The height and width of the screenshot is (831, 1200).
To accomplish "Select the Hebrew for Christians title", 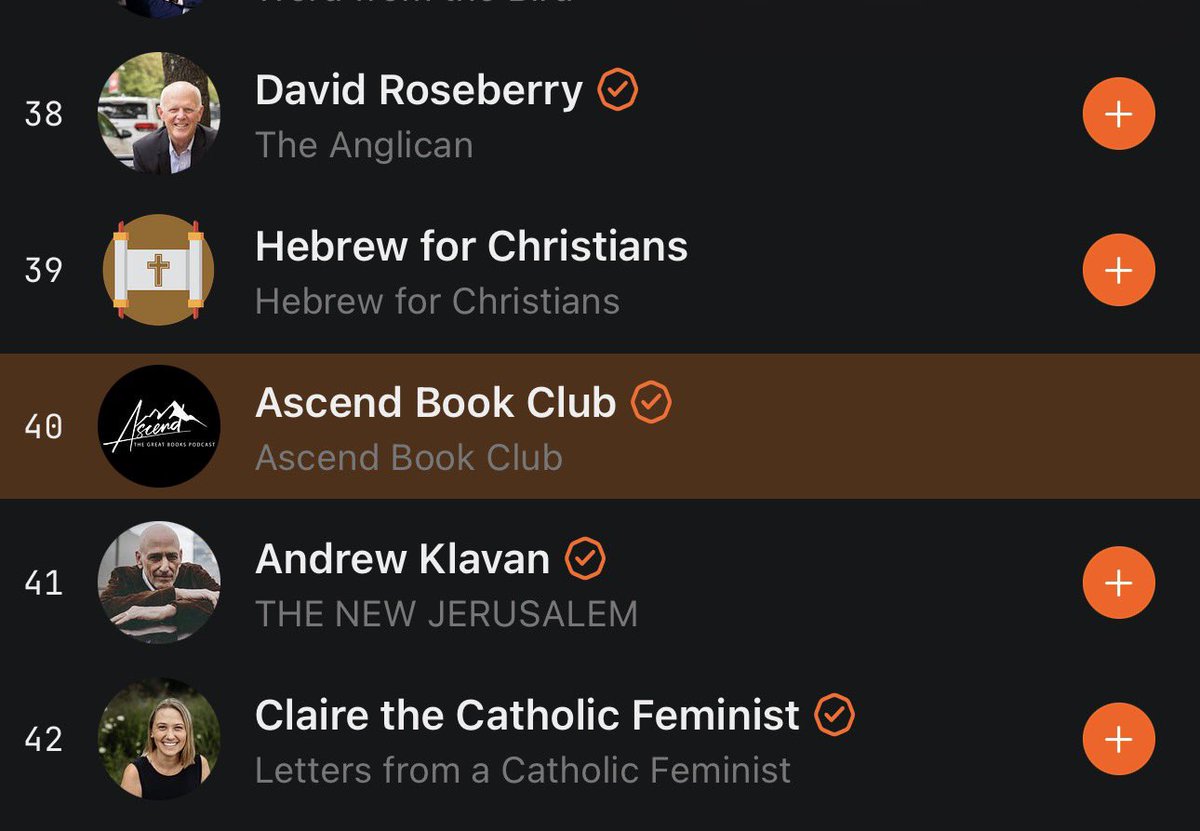I will tap(472, 246).
